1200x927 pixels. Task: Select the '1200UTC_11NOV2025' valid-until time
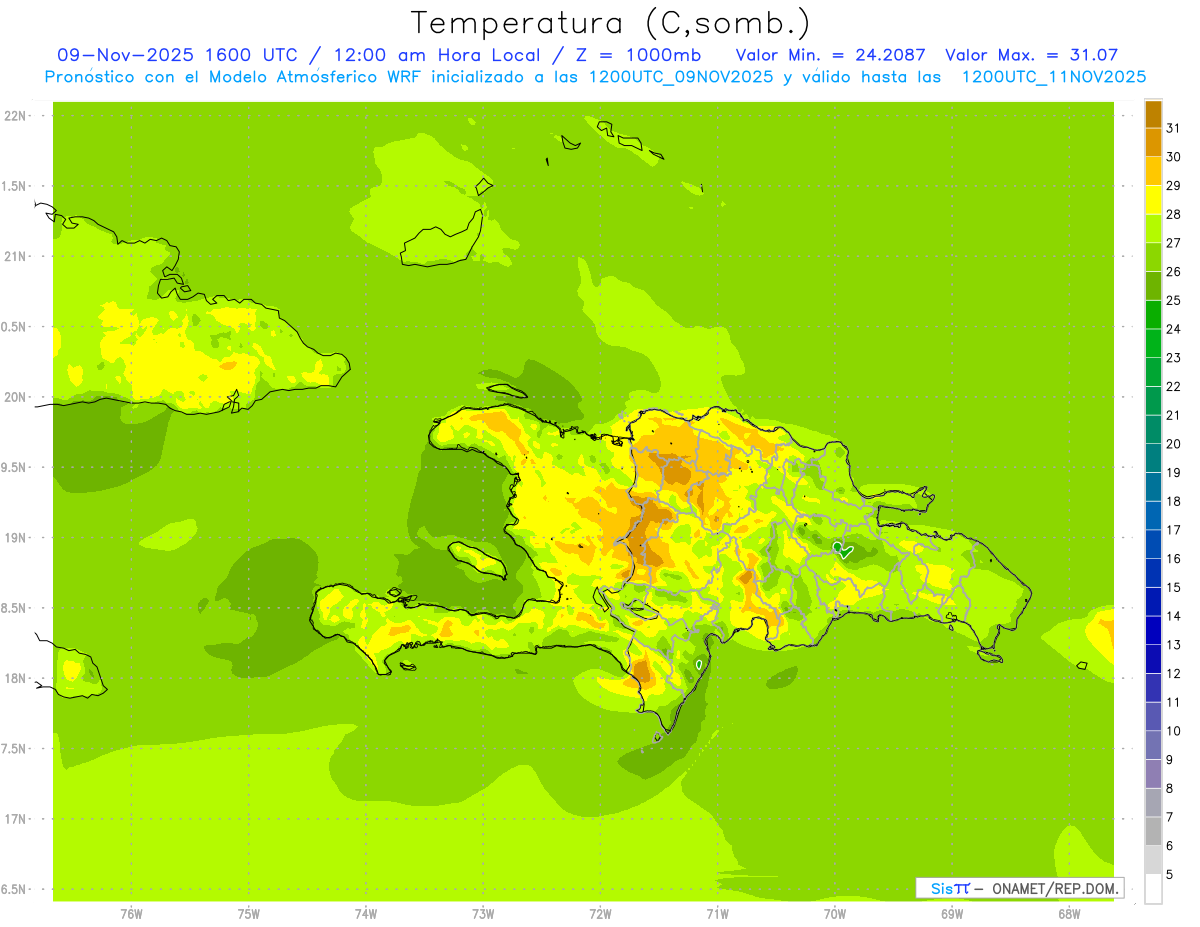point(1053,76)
